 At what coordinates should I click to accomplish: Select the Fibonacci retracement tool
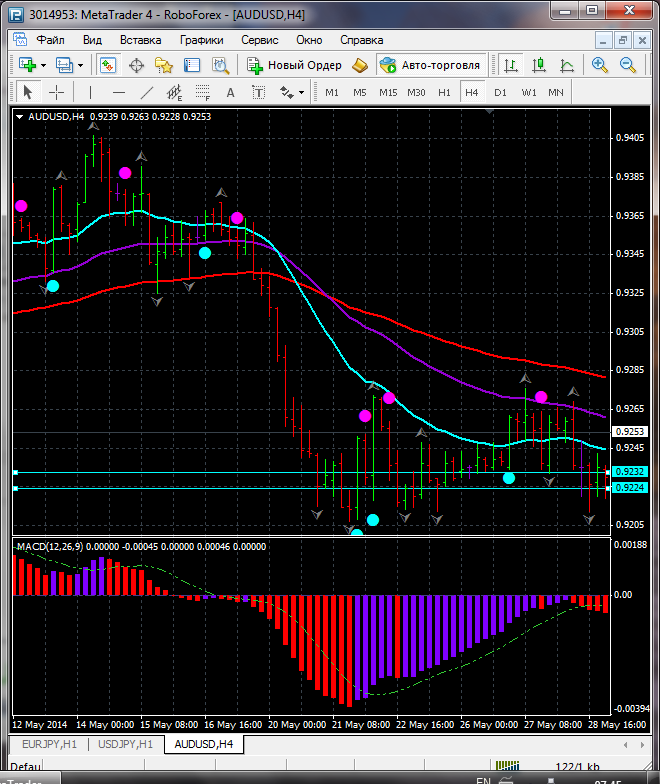202,92
